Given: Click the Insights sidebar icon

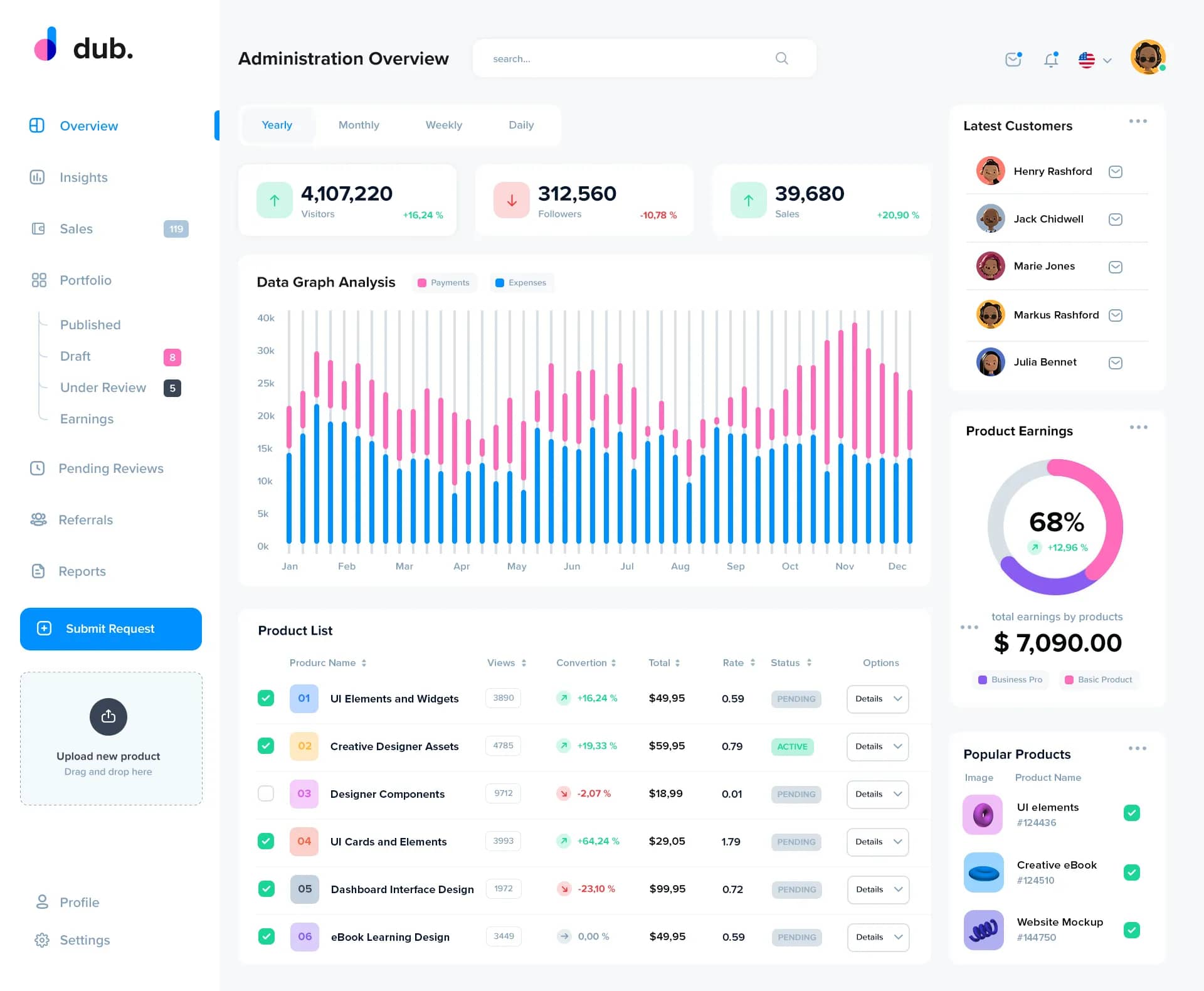Looking at the screenshot, I should [37, 177].
